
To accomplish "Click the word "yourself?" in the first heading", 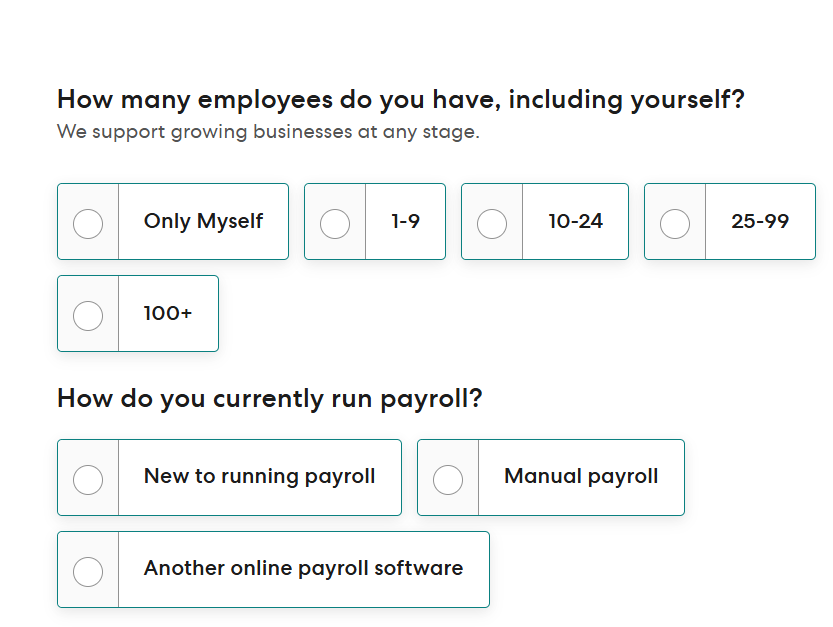I will [x=687, y=100].
